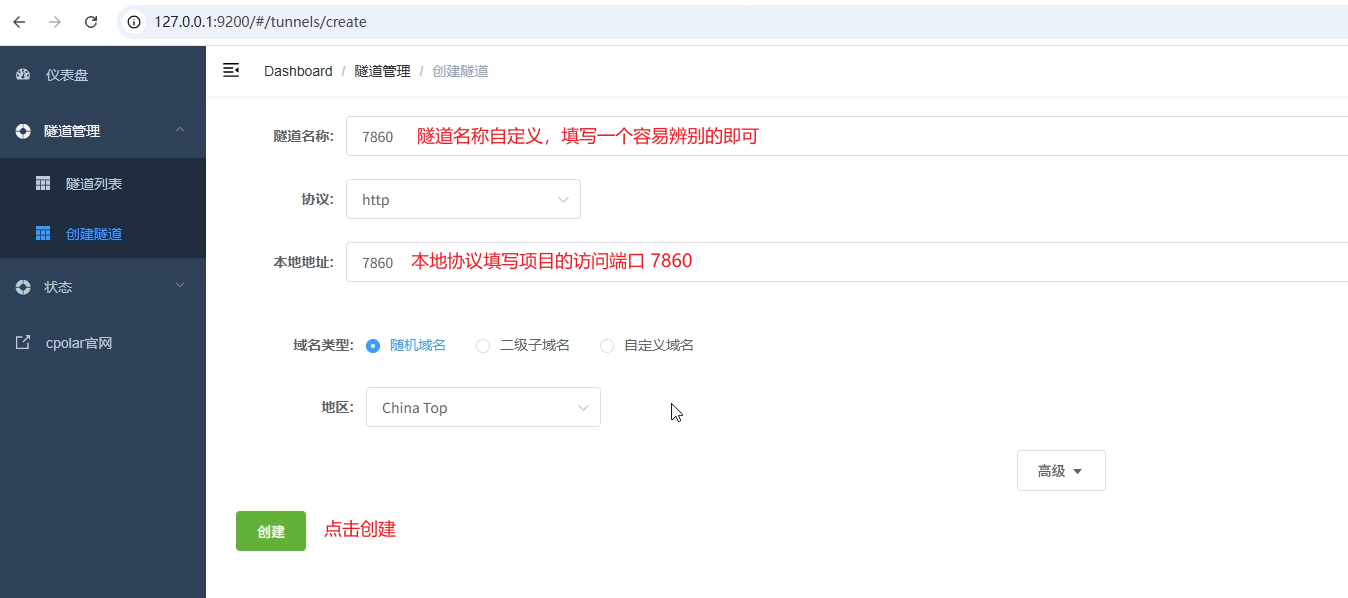Reload the page with refresh icon
The image size is (1348, 598).
click(91, 22)
